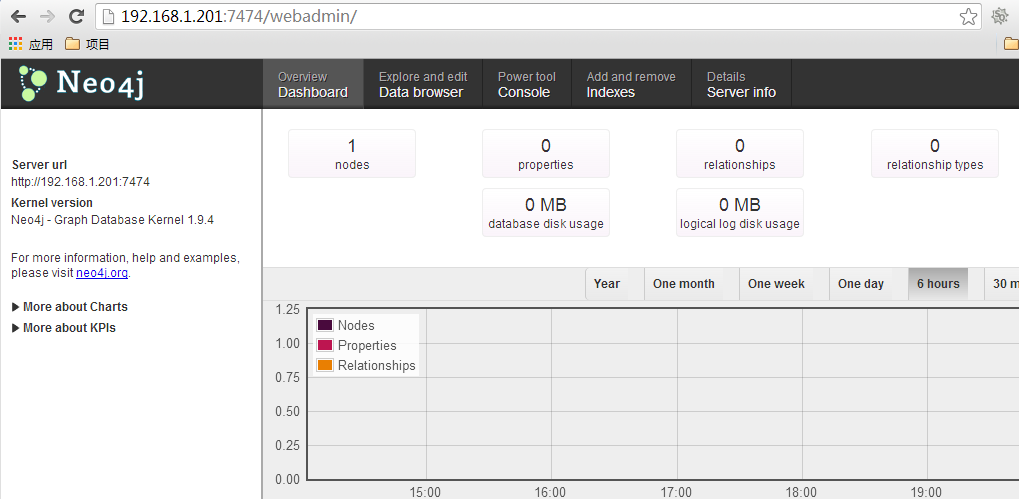Open the Data browser tab
The width and height of the screenshot is (1019, 499).
click(422, 84)
